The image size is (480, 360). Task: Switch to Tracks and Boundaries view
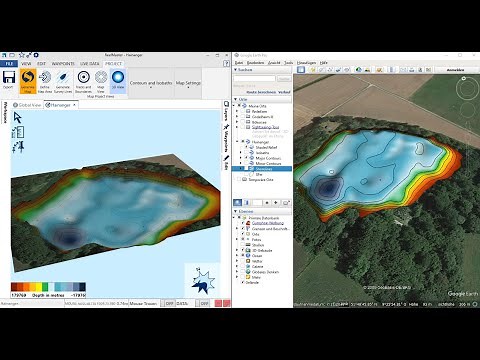point(83,81)
